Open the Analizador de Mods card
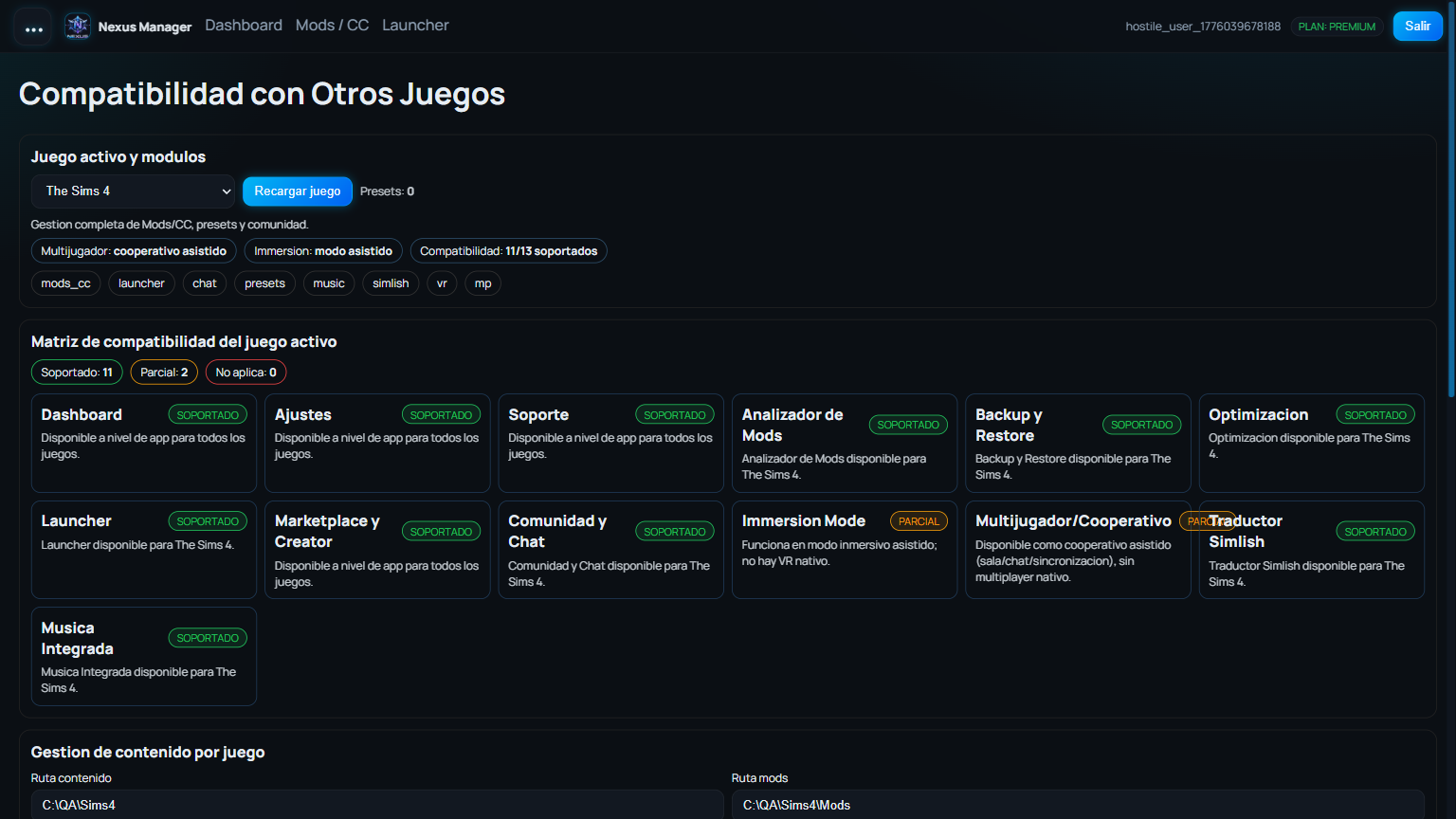Image resolution: width=1456 pixels, height=819 pixels. coord(845,443)
